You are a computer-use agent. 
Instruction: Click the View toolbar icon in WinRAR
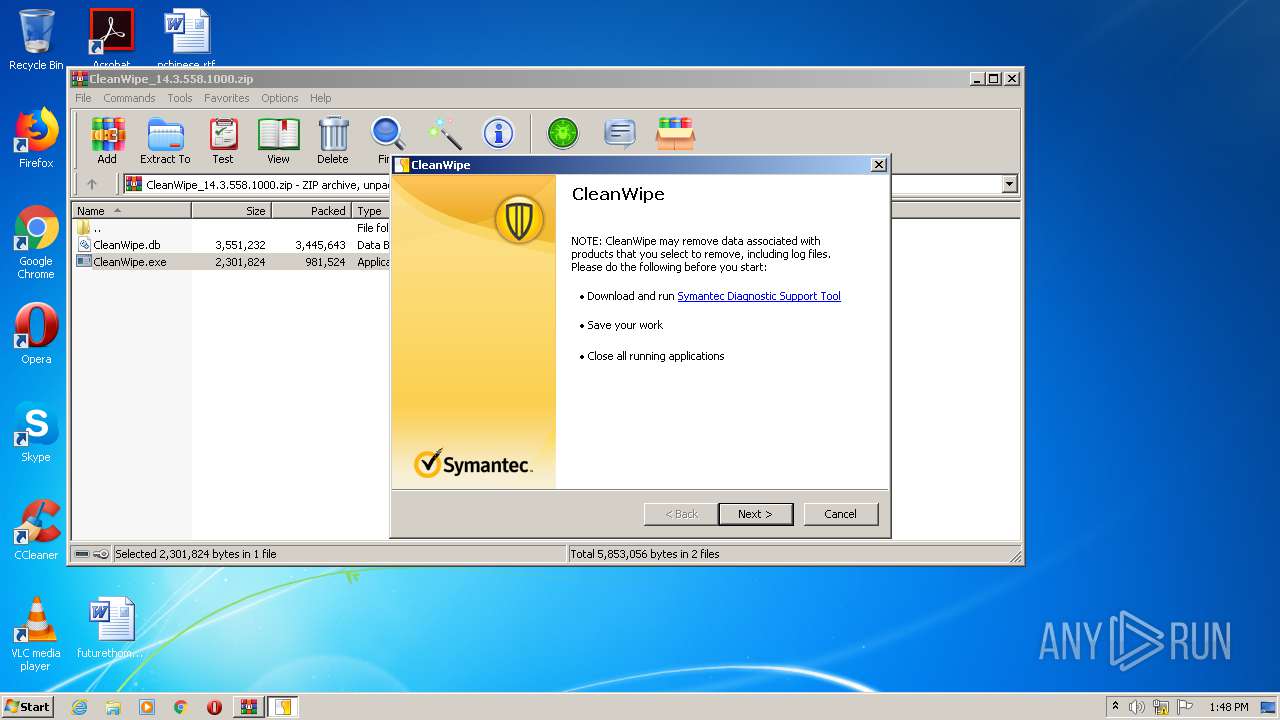pos(278,140)
